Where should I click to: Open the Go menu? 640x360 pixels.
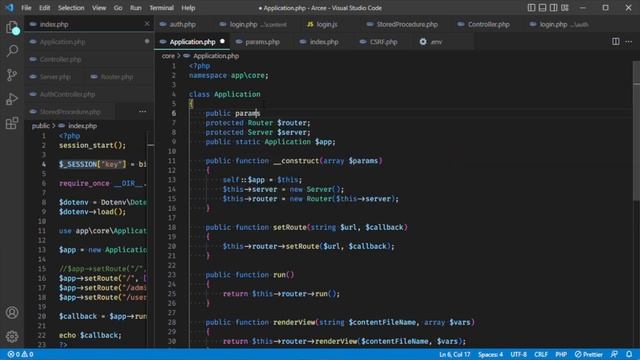click(118, 8)
